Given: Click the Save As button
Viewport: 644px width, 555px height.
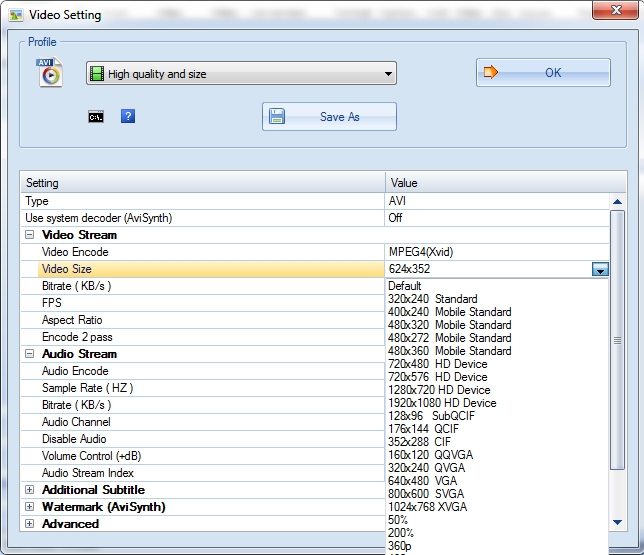Looking at the screenshot, I should pyautogui.click(x=329, y=117).
